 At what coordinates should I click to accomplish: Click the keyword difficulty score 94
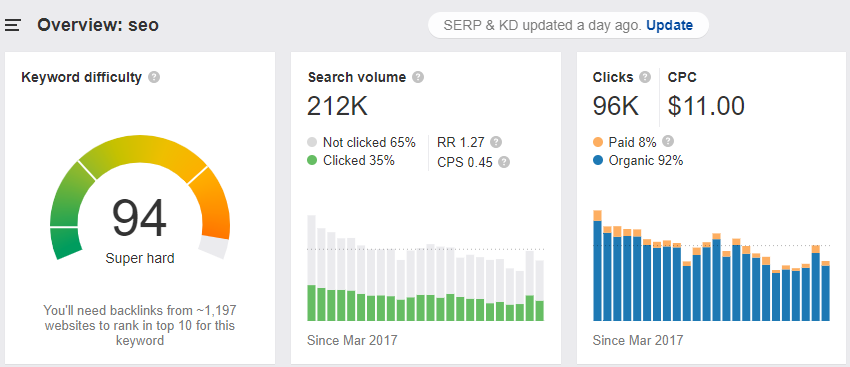tap(139, 219)
